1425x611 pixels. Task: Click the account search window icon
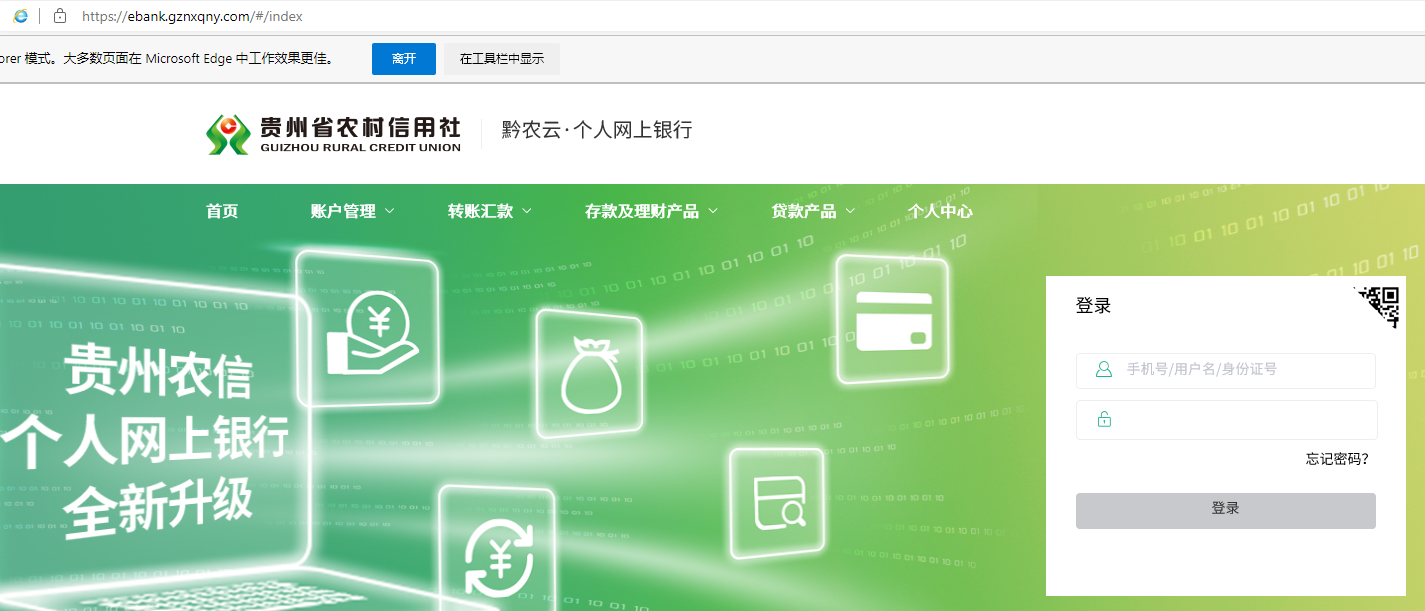click(779, 503)
